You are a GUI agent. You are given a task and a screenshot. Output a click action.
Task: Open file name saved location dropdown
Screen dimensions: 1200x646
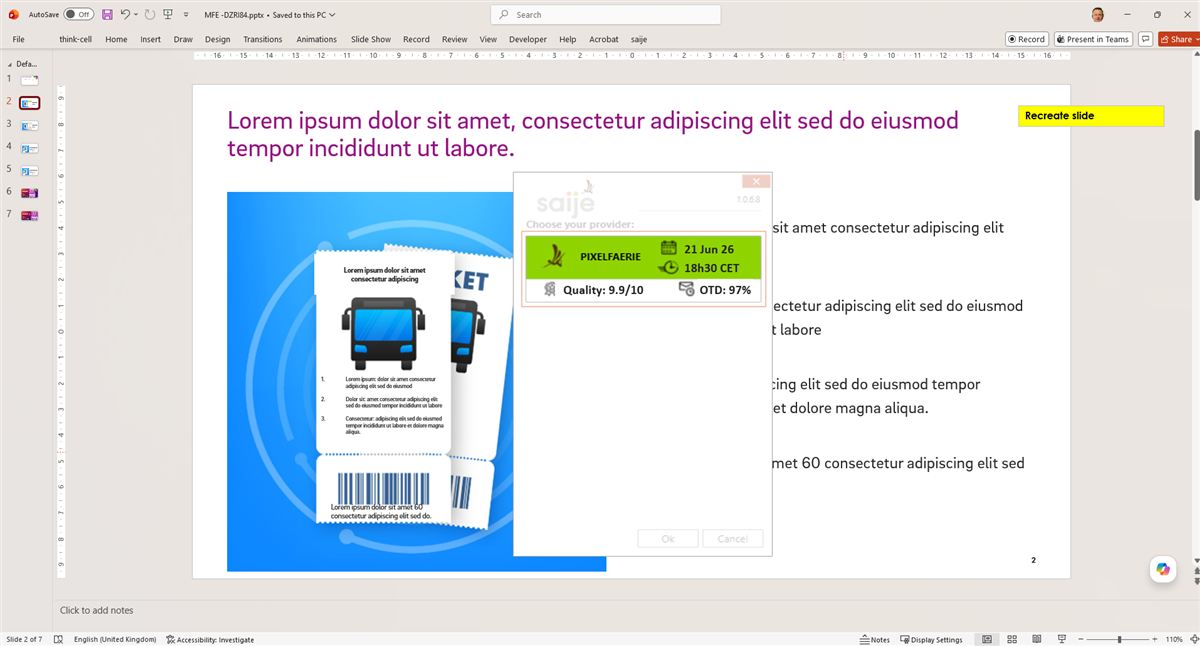[331, 15]
